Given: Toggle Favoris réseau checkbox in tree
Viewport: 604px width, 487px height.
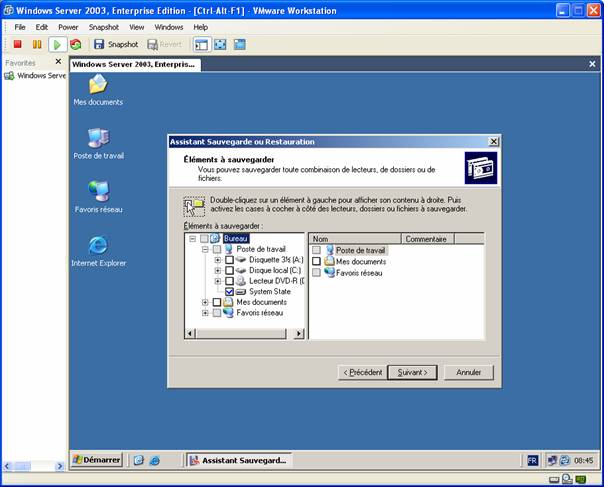Looking at the screenshot, I should tap(217, 313).
